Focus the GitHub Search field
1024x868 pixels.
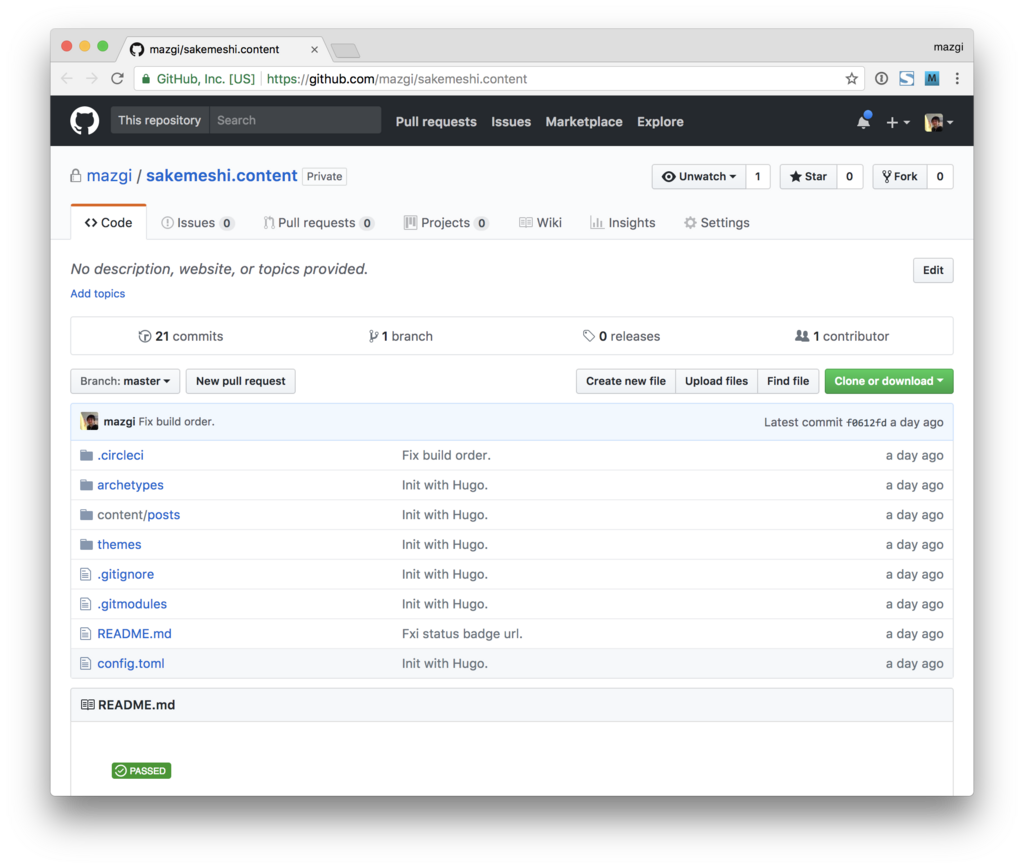295,120
